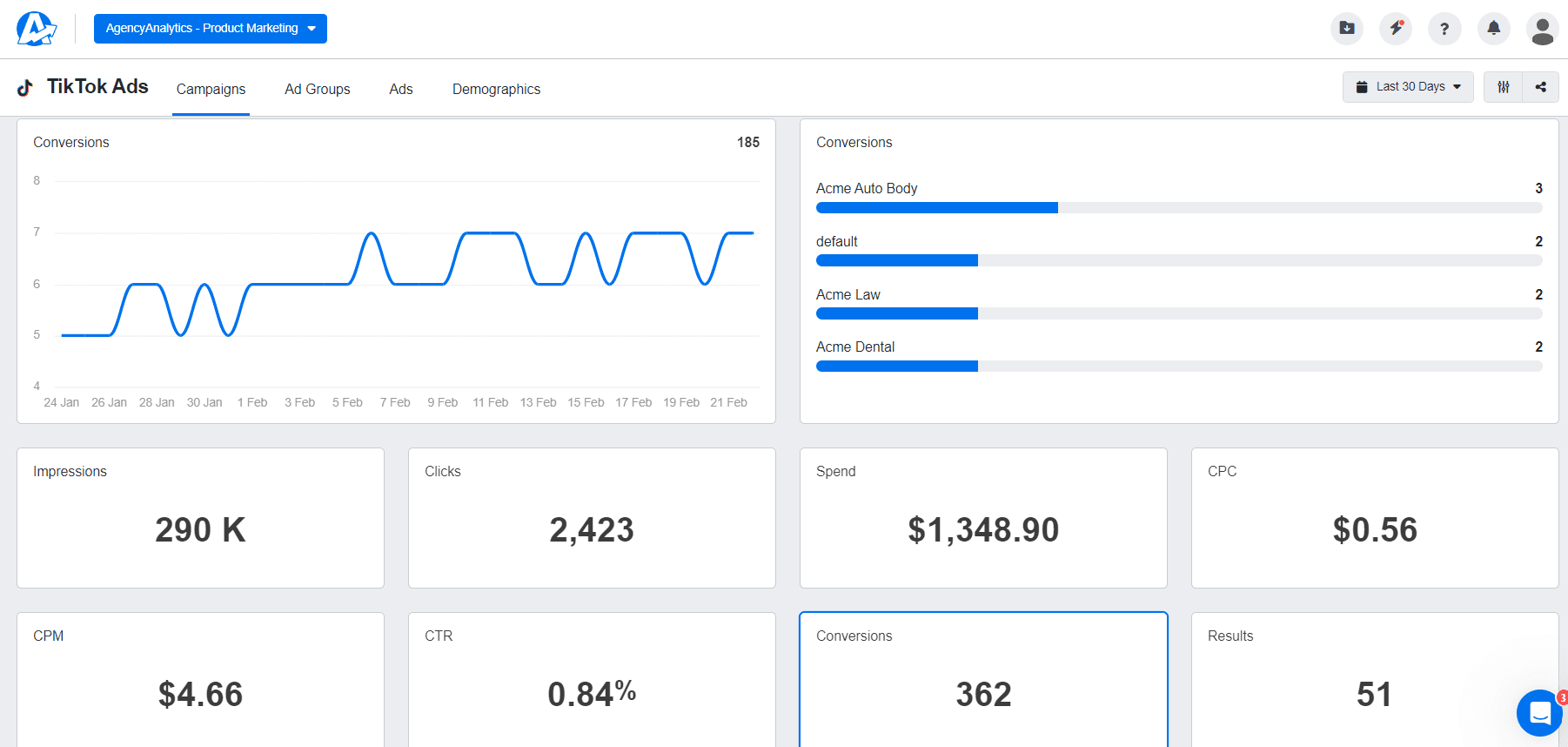The width and height of the screenshot is (1568, 747).
Task: Open the Campaigns tab
Action: point(211,89)
